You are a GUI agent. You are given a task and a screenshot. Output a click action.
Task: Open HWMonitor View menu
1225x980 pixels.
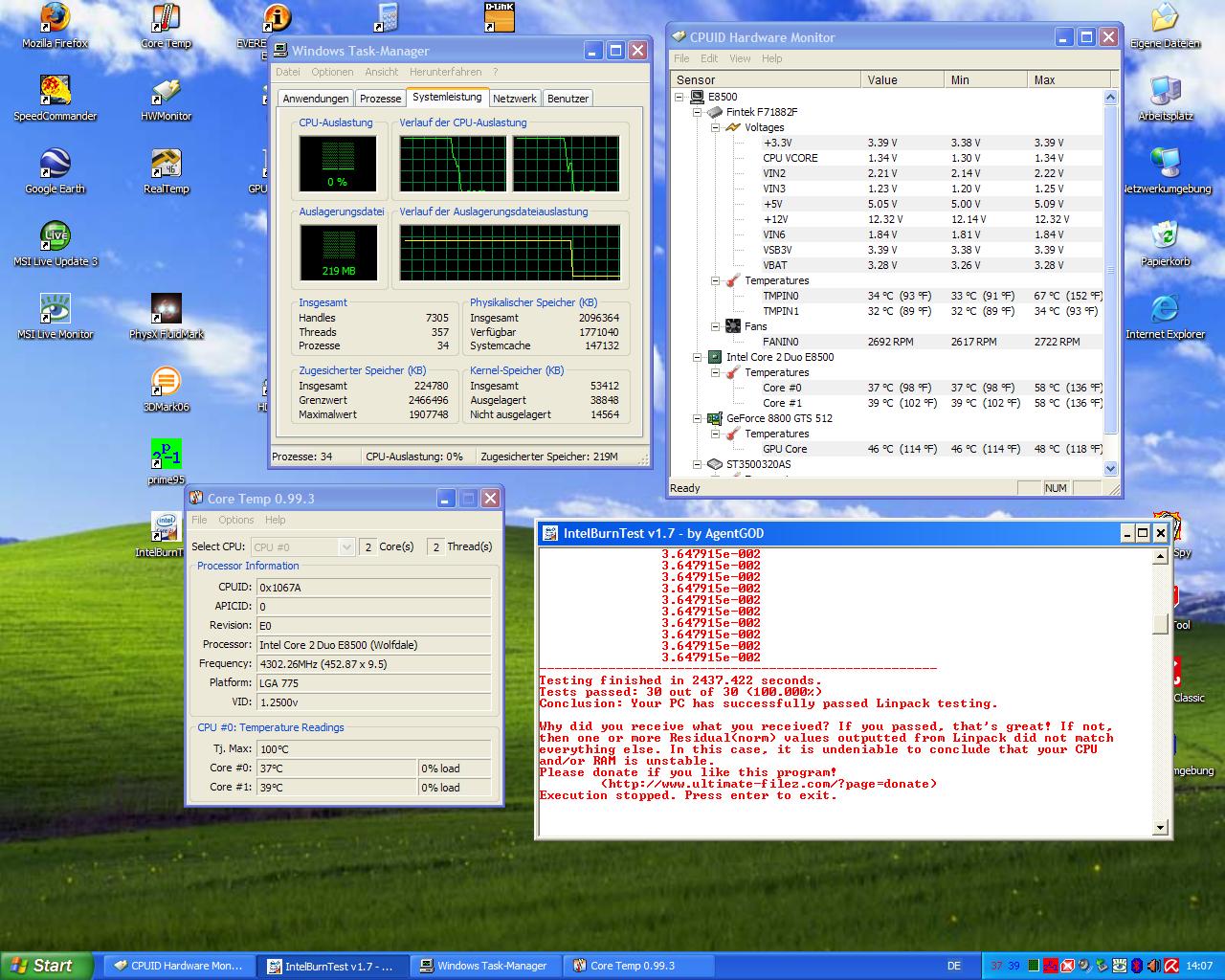[740, 58]
